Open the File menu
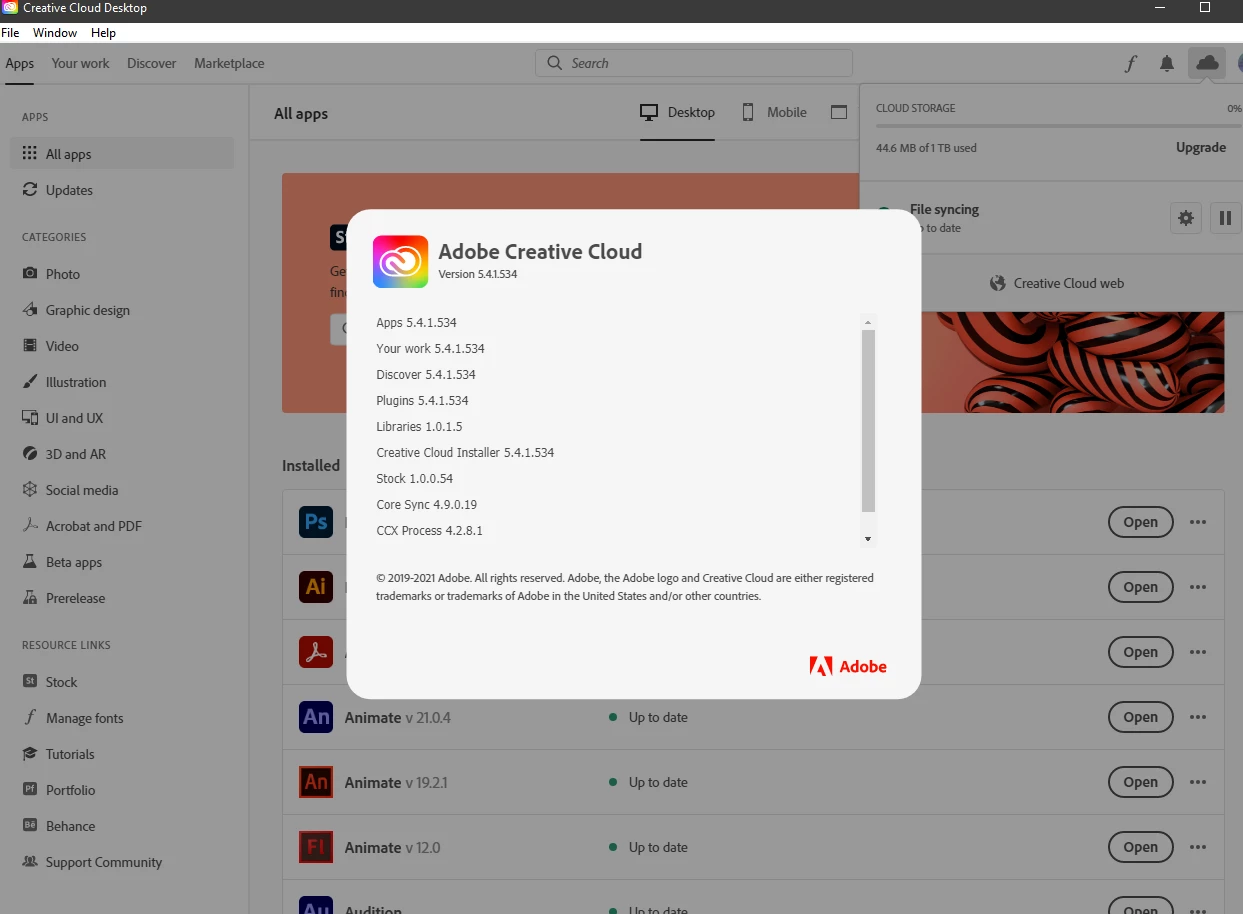 click(x=10, y=33)
